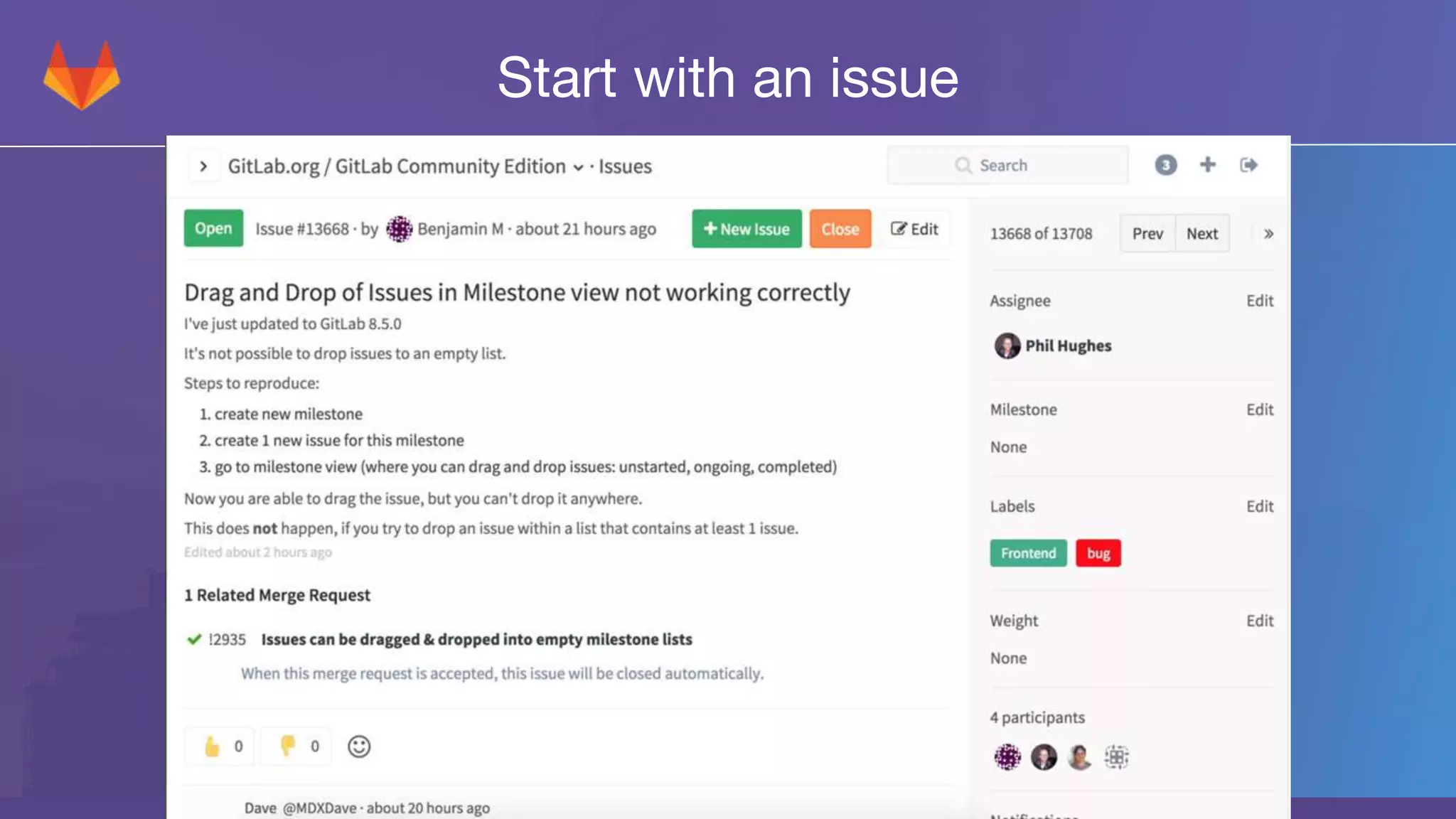Edit the Milestone
Image resolution: width=1456 pixels, height=819 pixels.
[1260, 409]
